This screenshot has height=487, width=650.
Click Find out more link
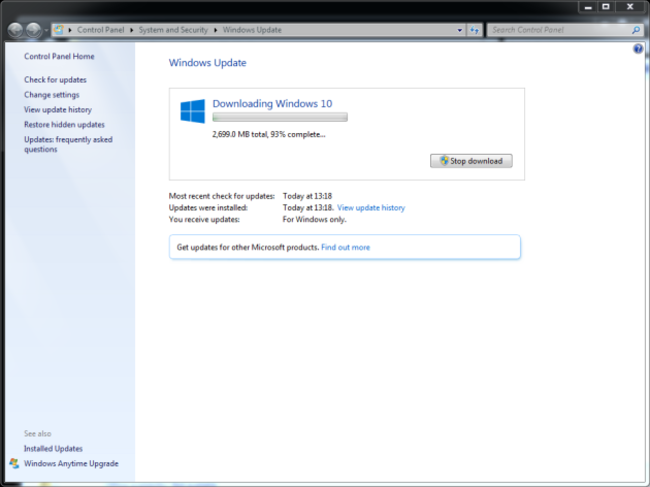pyautogui.click(x=346, y=247)
